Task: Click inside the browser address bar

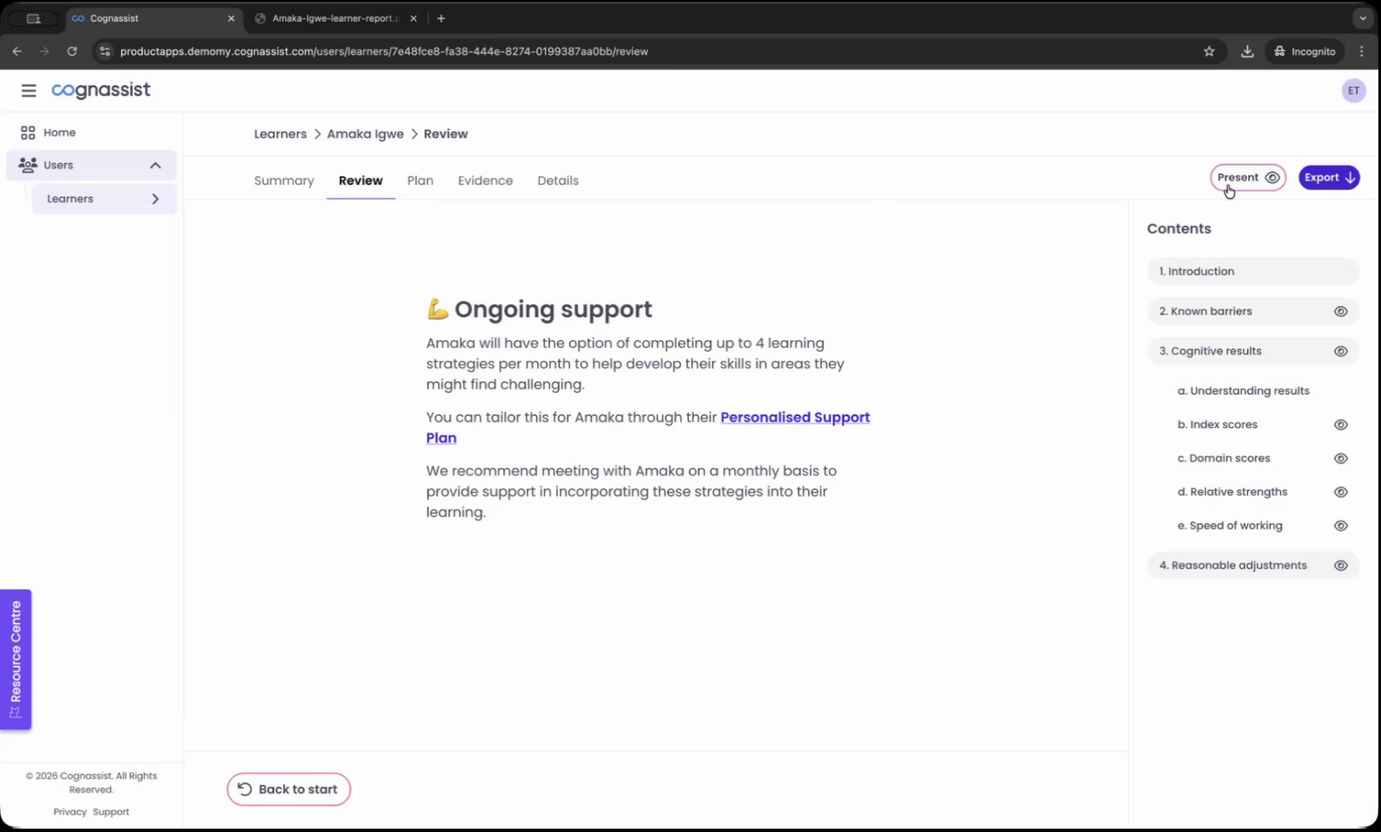Action: click(500, 51)
